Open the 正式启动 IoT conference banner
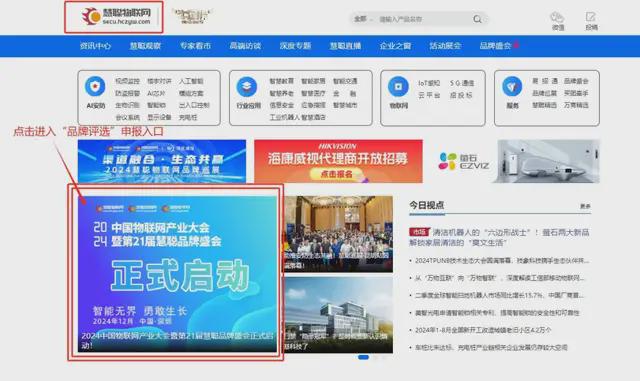640x381 pixels. (x=177, y=274)
